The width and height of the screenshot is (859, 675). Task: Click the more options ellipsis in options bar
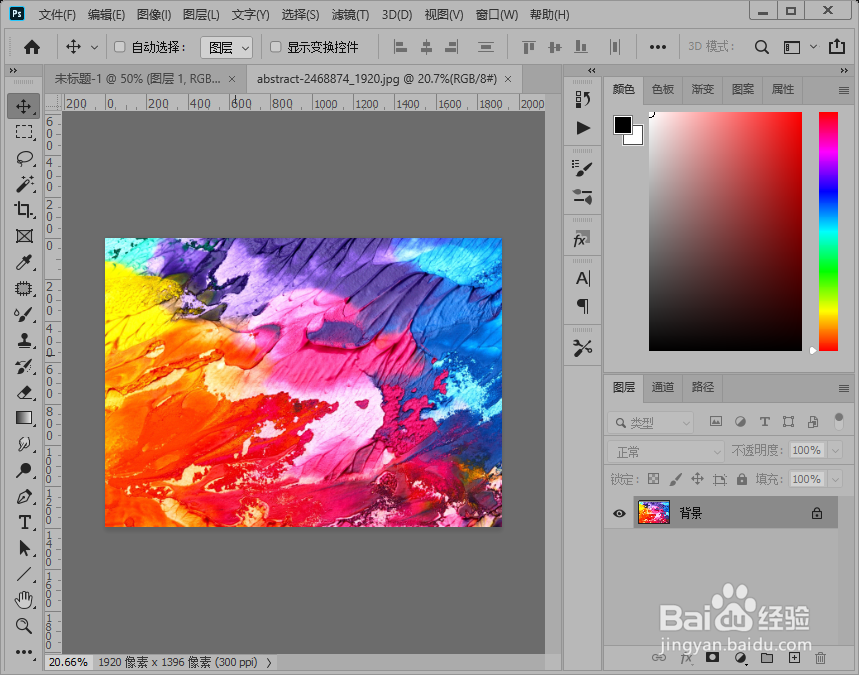tap(657, 47)
